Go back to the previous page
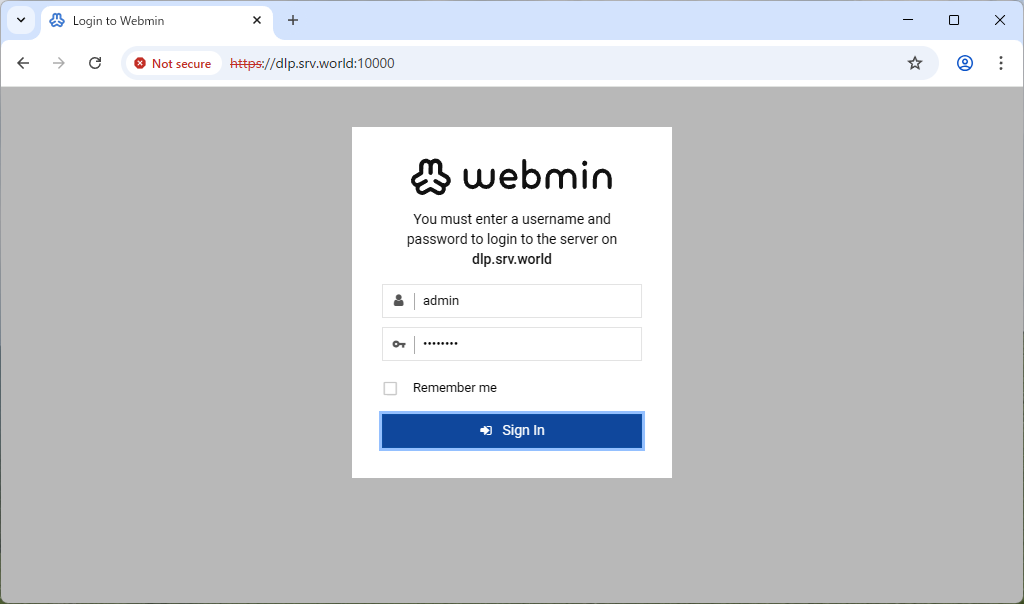Viewport: 1024px width, 604px height. click(x=23, y=63)
